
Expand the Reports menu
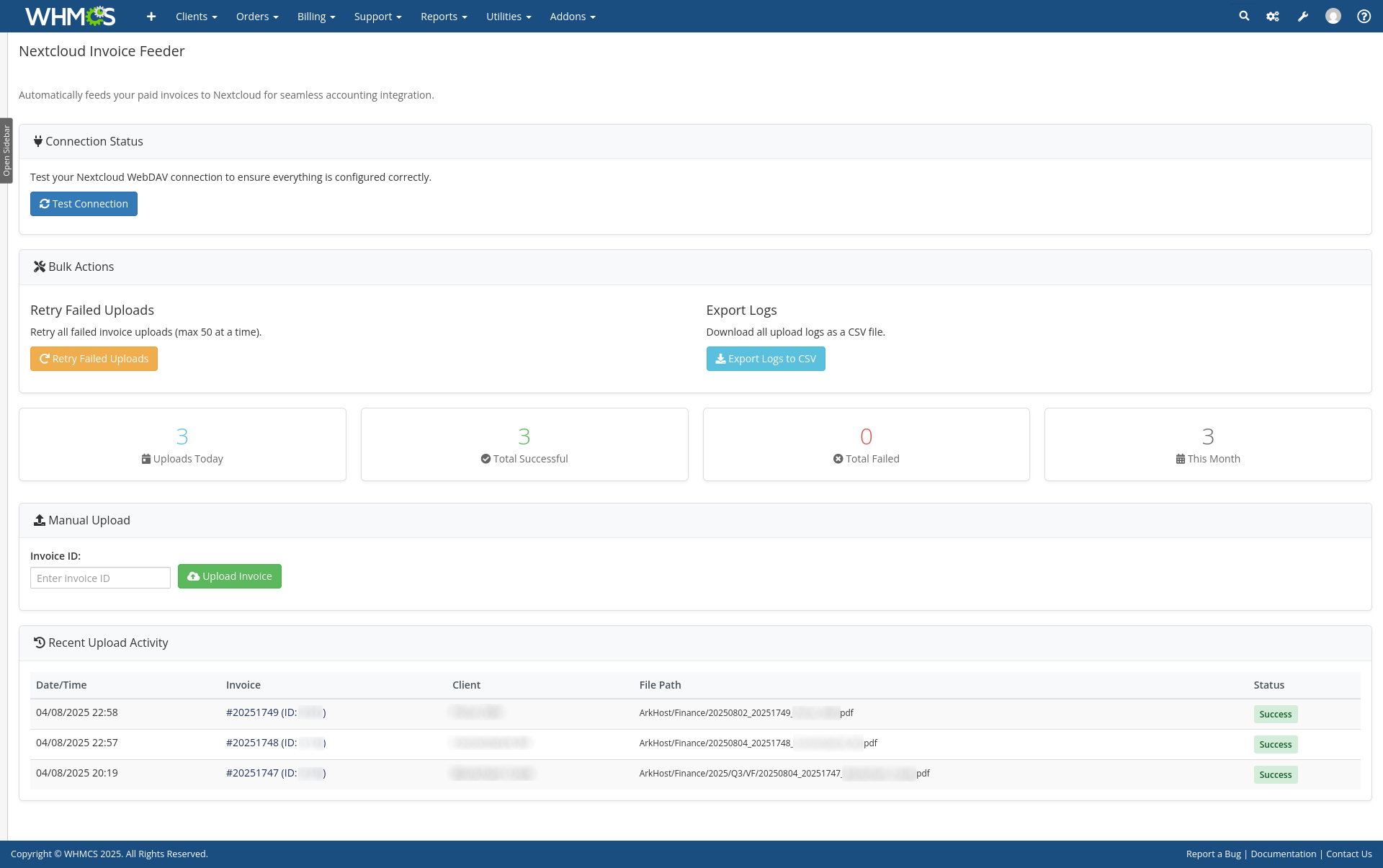[x=444, y=17]
